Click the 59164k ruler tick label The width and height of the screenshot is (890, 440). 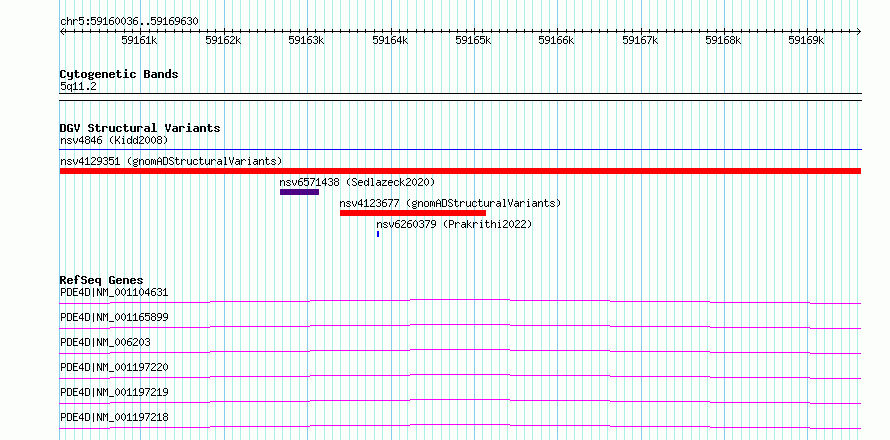point(390,40)
